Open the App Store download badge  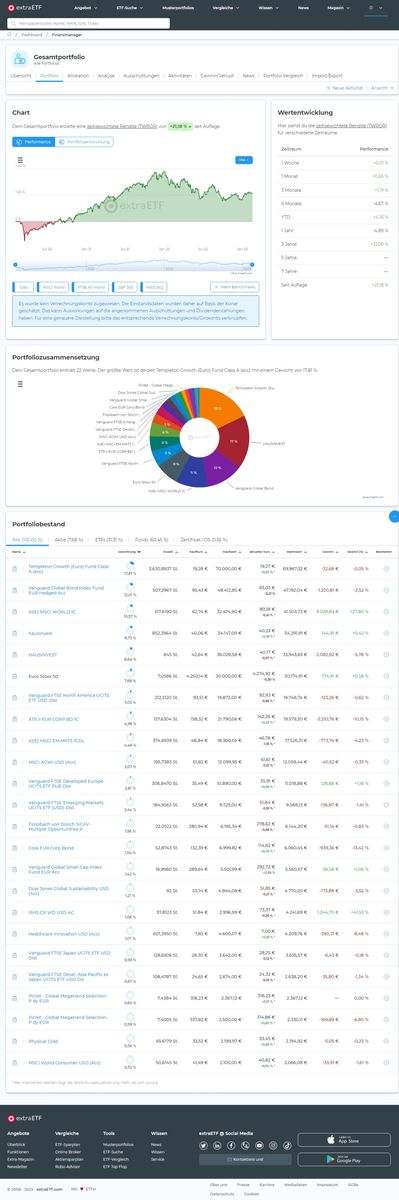[344, 1139]
